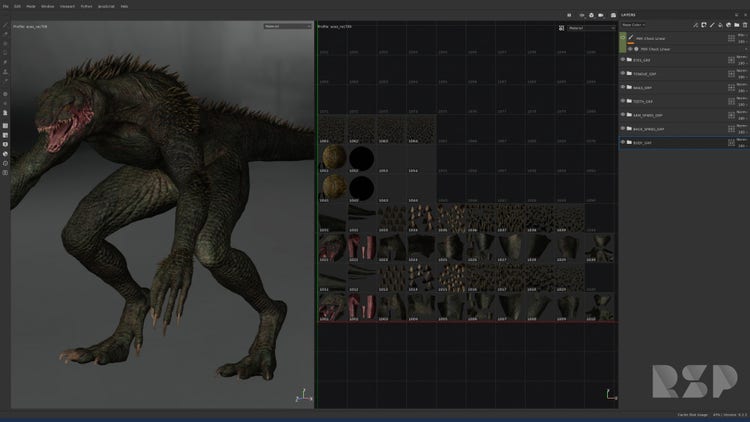
Task: Select the Paint brush tool in left toolbar
Action: tap(5, 26)
